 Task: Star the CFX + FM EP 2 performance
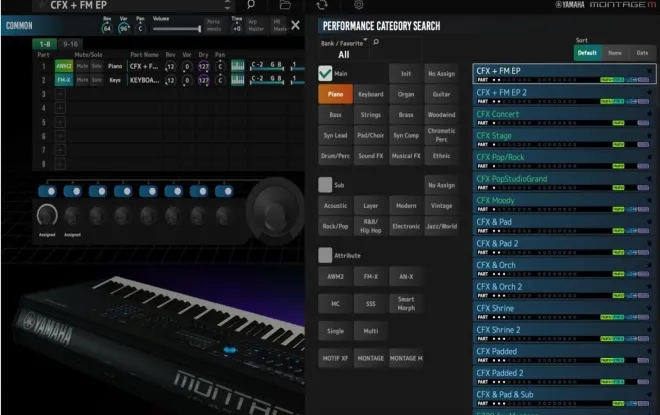[x=649, y=92]
